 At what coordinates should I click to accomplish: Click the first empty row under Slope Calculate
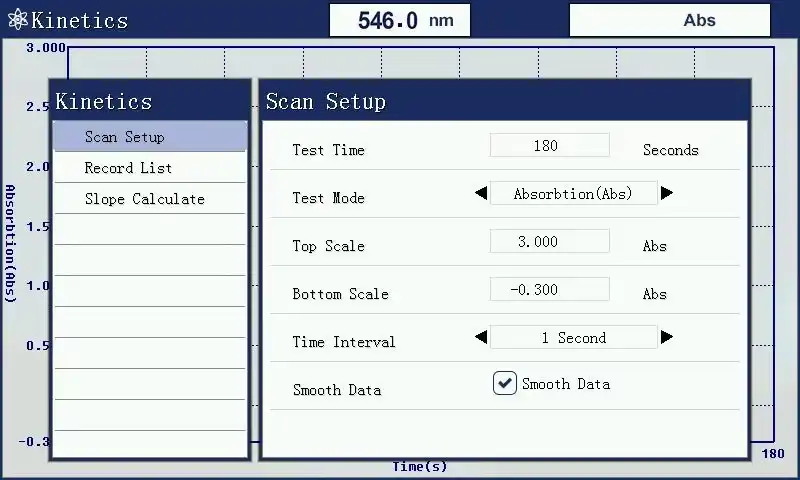tap(149, 229)
